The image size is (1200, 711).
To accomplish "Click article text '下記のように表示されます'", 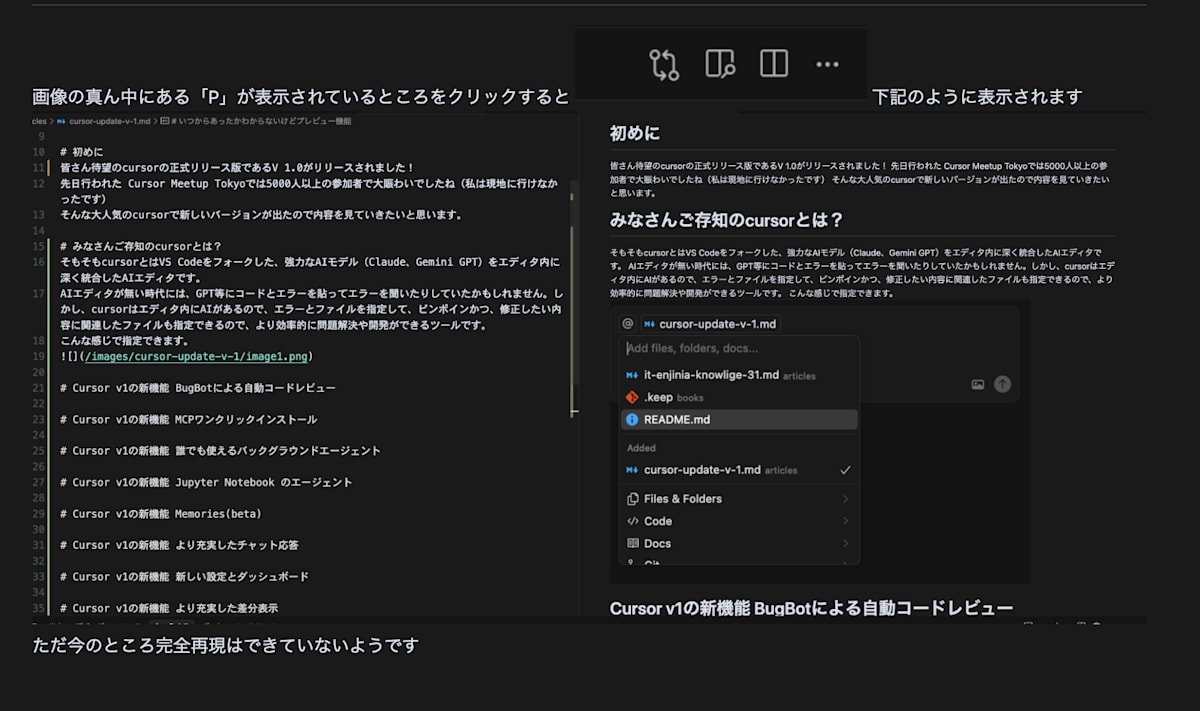I will pos(977,97).
